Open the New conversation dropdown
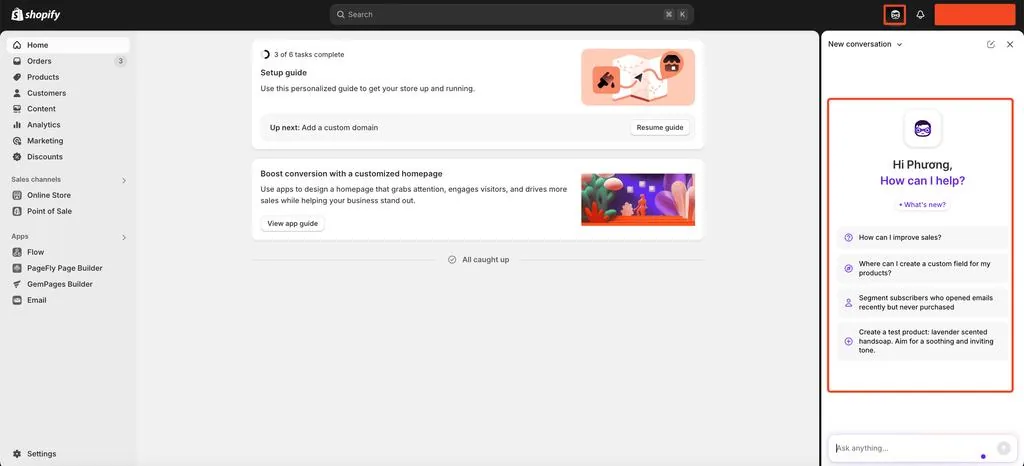 point(865,44)
